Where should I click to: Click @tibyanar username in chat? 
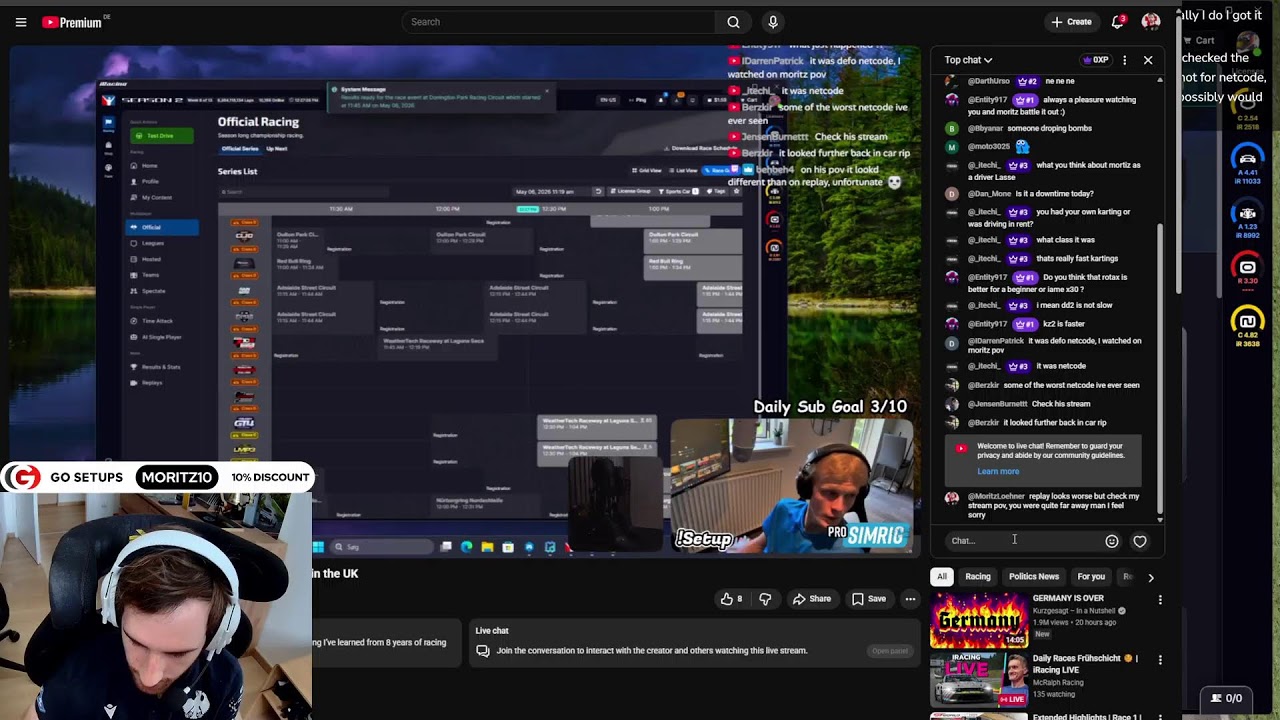tap(985, 128)
